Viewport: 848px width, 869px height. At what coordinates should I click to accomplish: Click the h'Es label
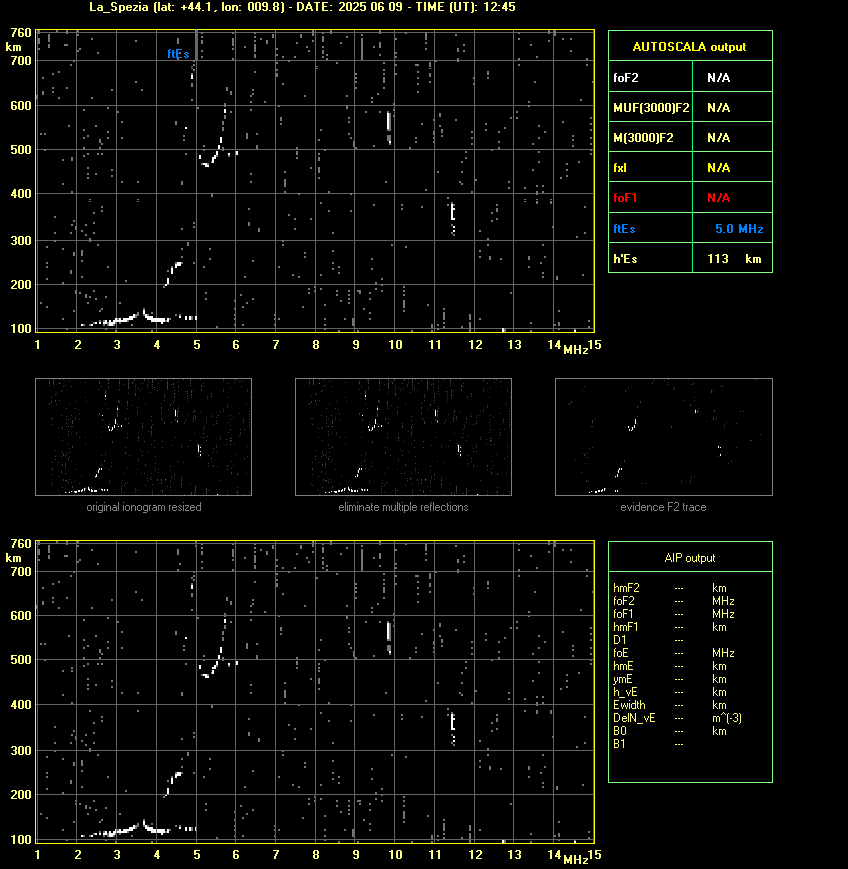(625, 259)
